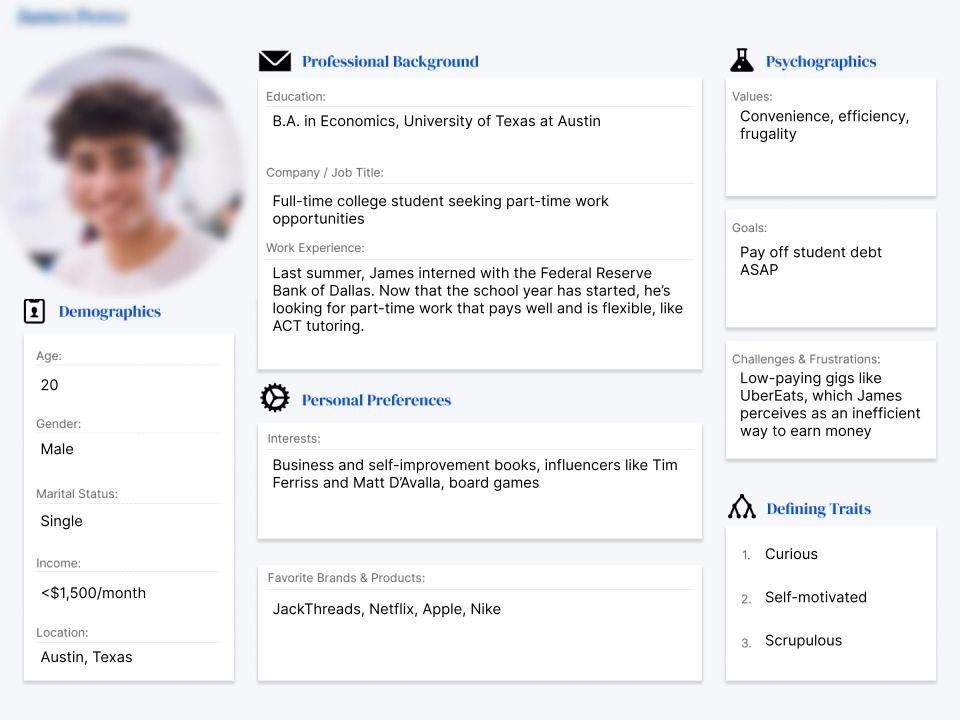Screen dimensions: 960x720
Task: Click the Work Experience: field label
Action: point(315,248)
